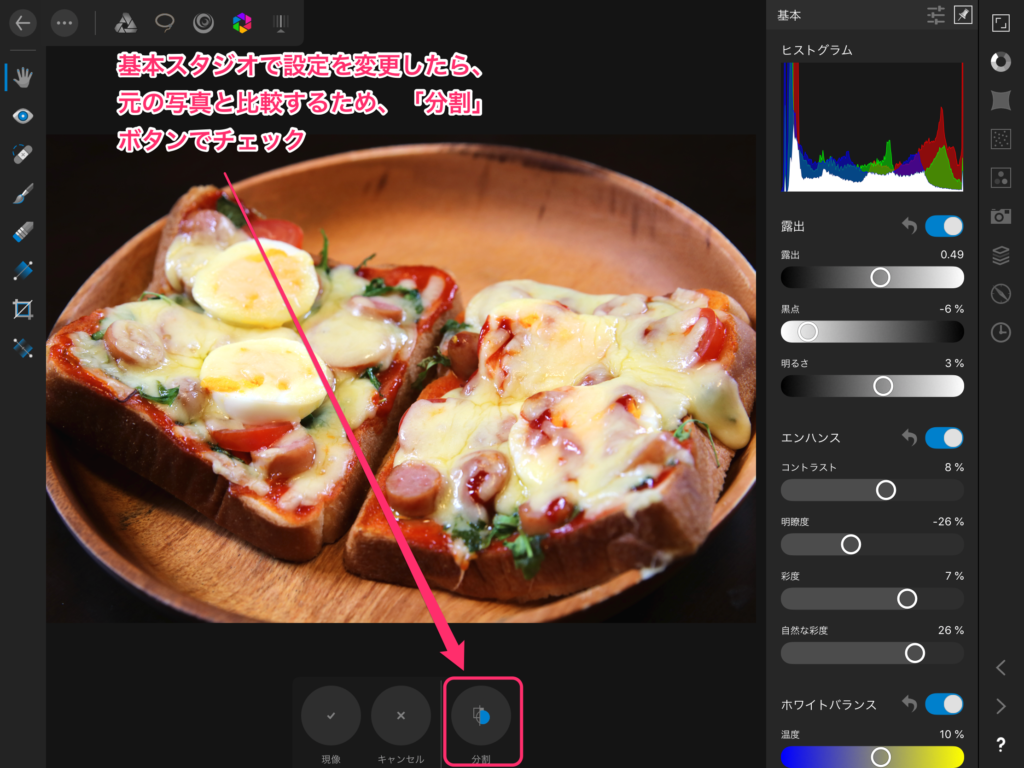
Task: Reset the 露出 section with undo arrow
Action: coord(909,226)
